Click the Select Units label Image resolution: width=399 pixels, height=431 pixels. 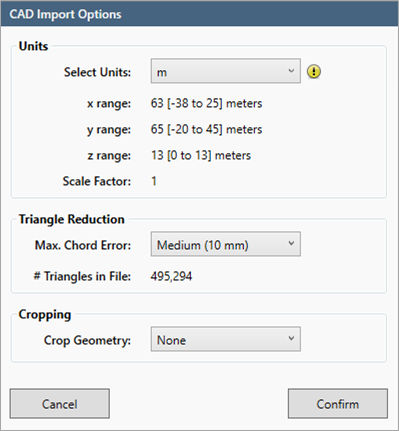97,72
